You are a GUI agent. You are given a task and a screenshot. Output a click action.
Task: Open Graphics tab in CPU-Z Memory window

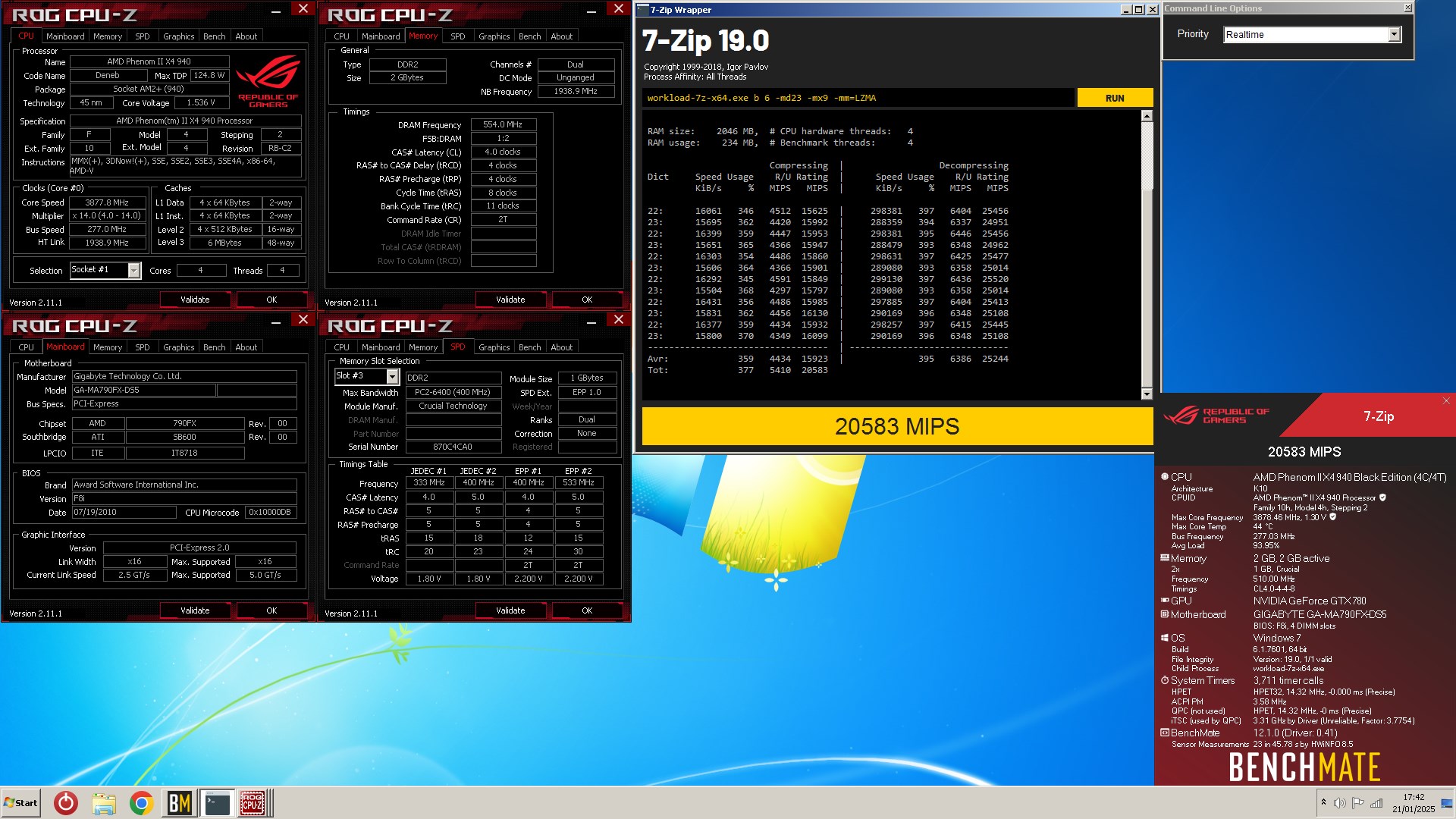click(494, 36)
